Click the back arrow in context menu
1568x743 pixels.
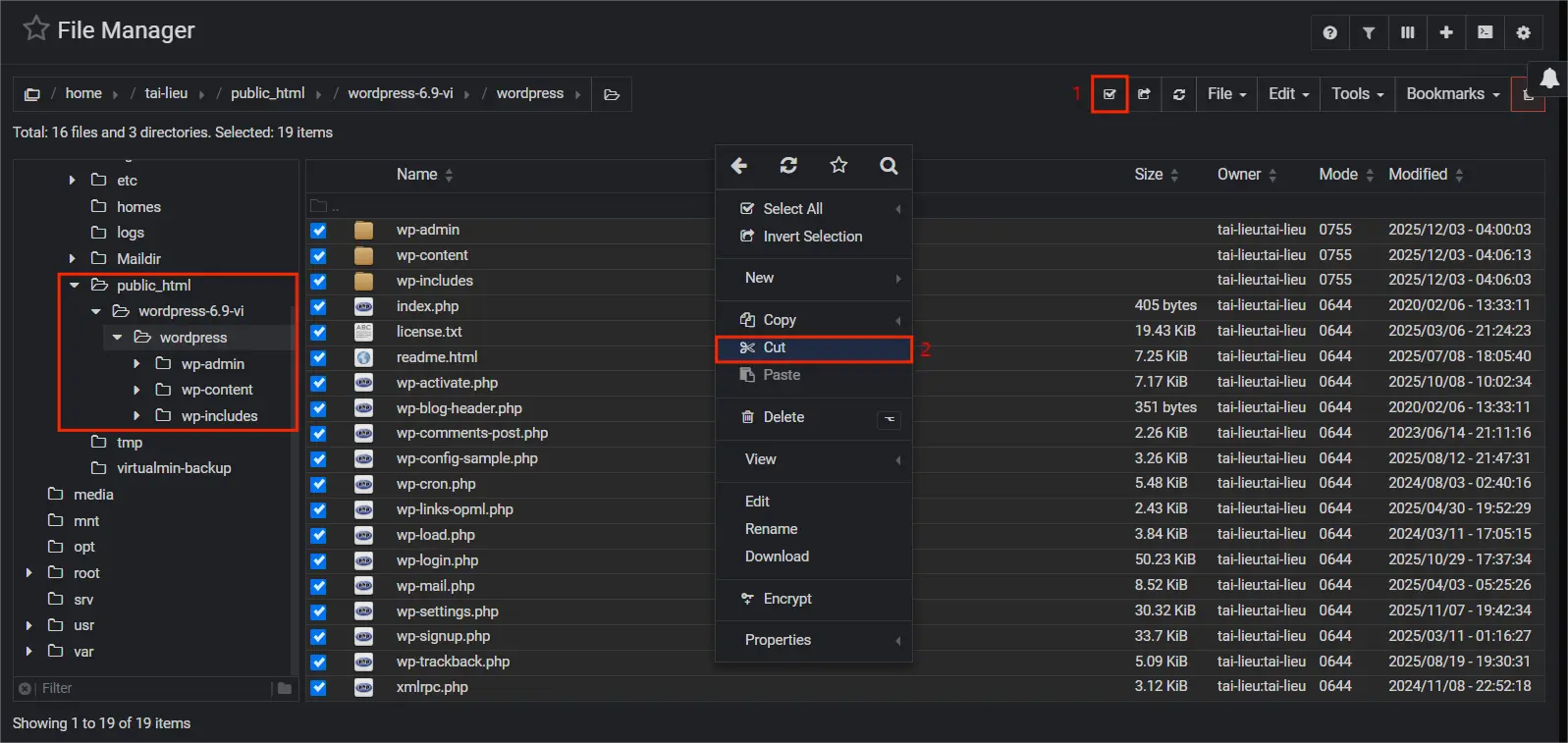click(x=739, y=166)
